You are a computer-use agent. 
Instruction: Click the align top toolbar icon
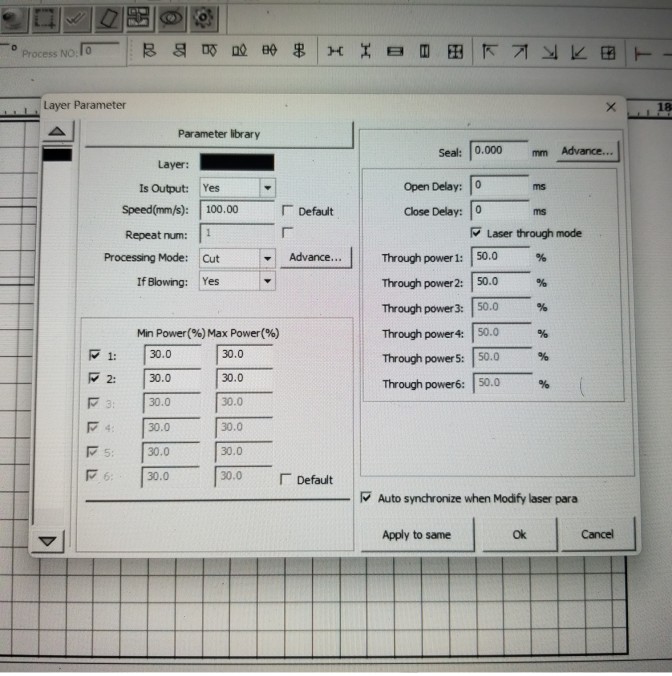point(209,51)
